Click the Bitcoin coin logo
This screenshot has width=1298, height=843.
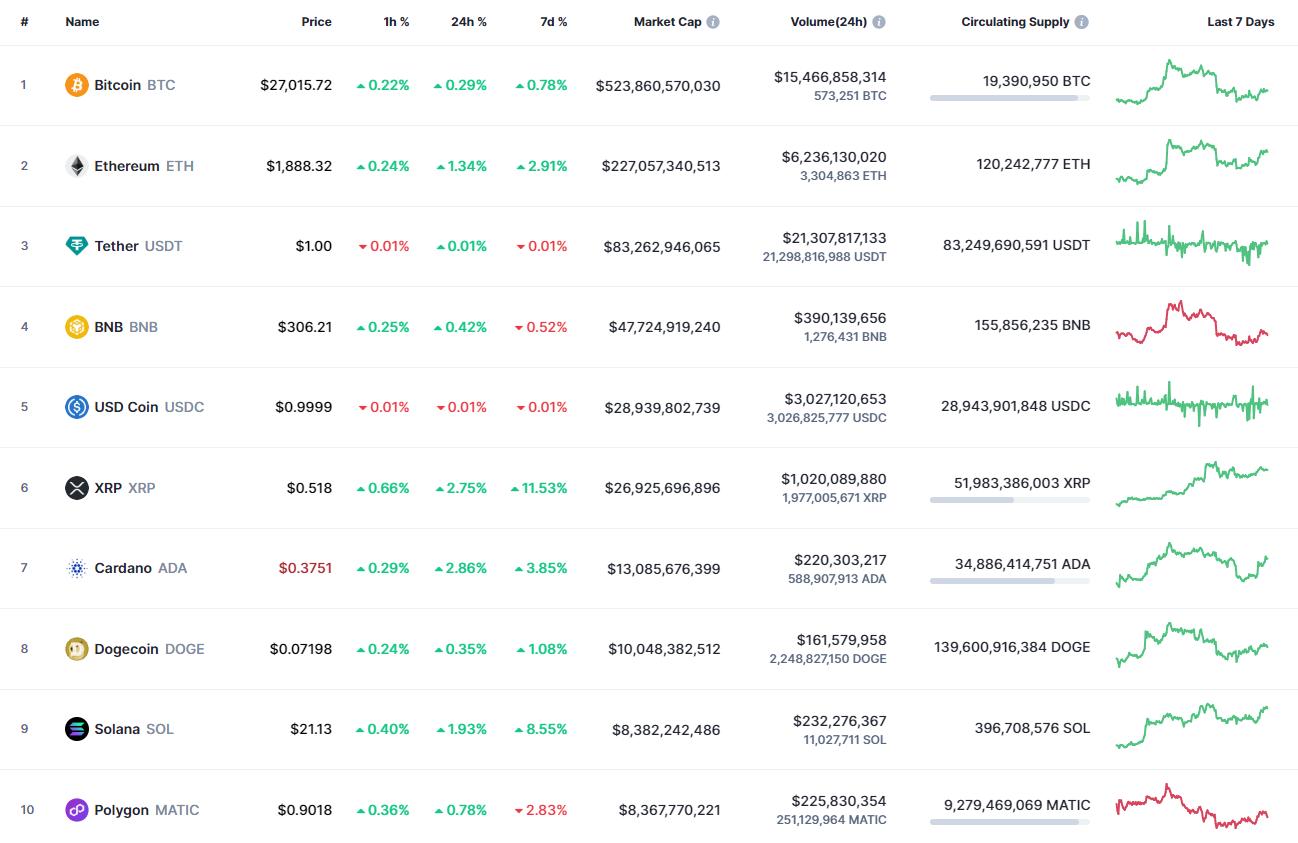pos(75,85)
